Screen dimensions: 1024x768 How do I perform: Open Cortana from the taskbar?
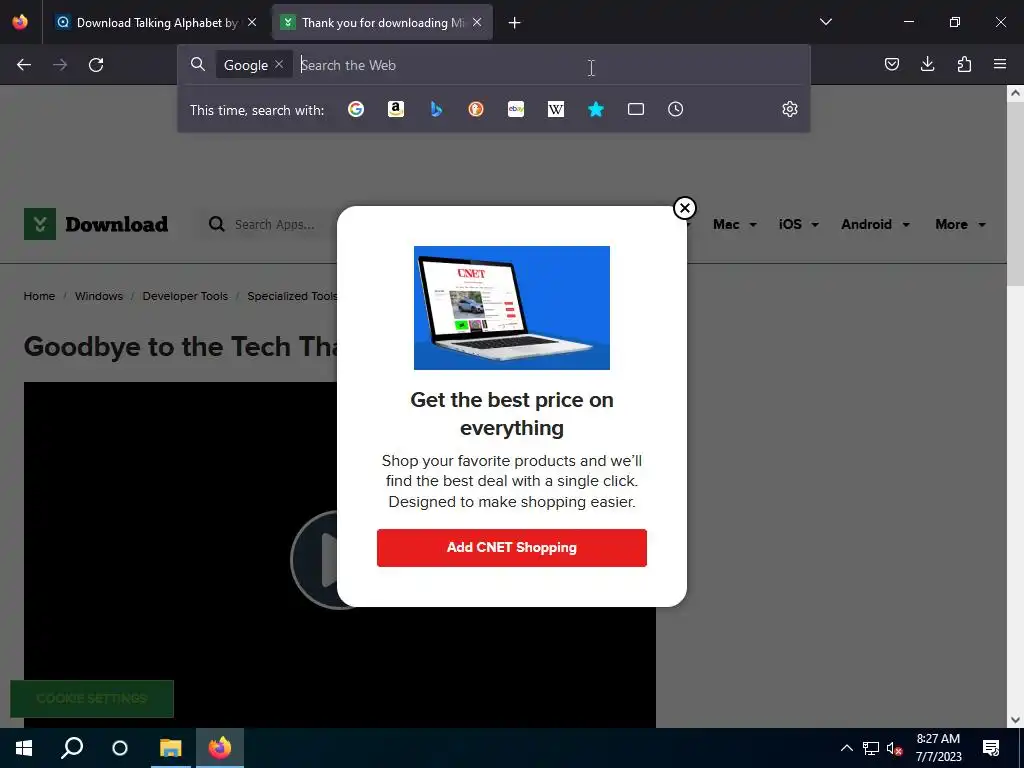click(120, 748)
